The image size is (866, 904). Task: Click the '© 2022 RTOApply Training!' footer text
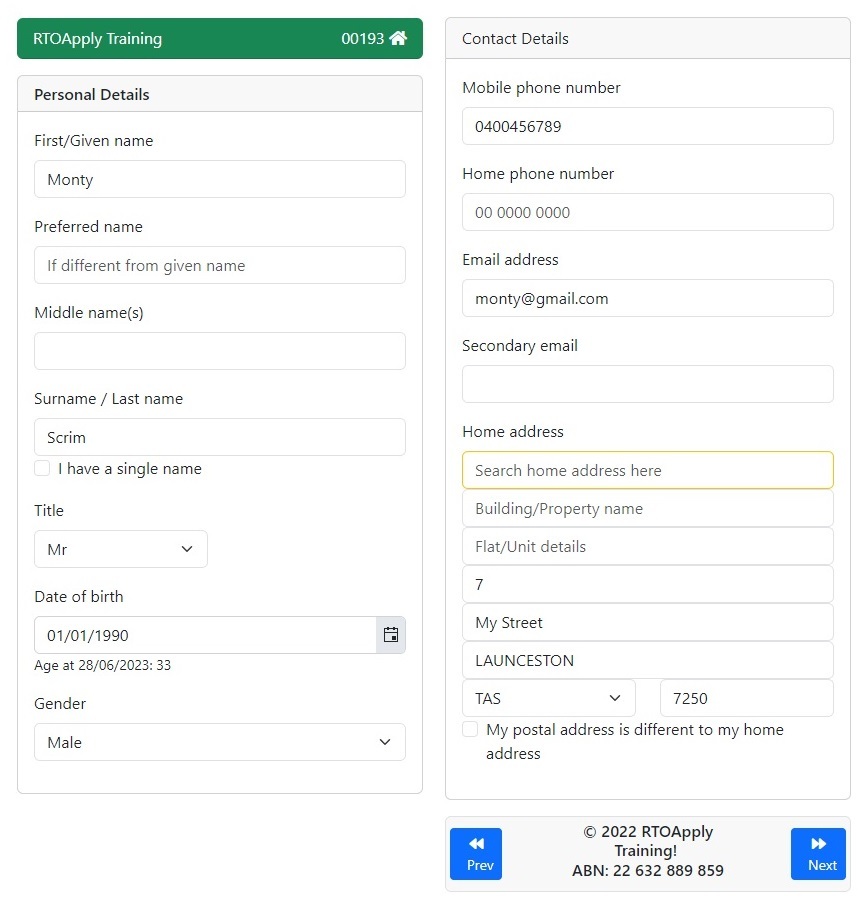point(647,841)
